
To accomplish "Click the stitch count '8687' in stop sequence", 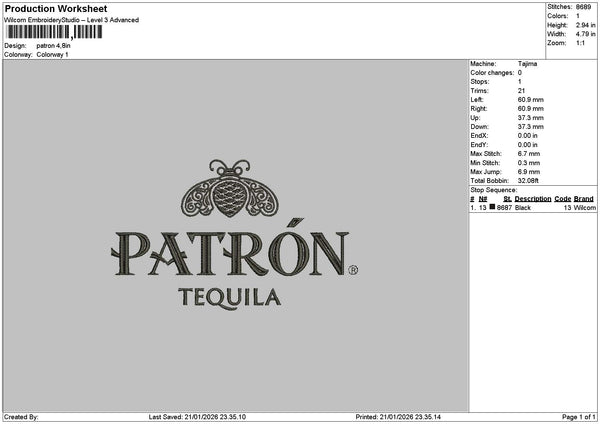I will tap(504, 207).
